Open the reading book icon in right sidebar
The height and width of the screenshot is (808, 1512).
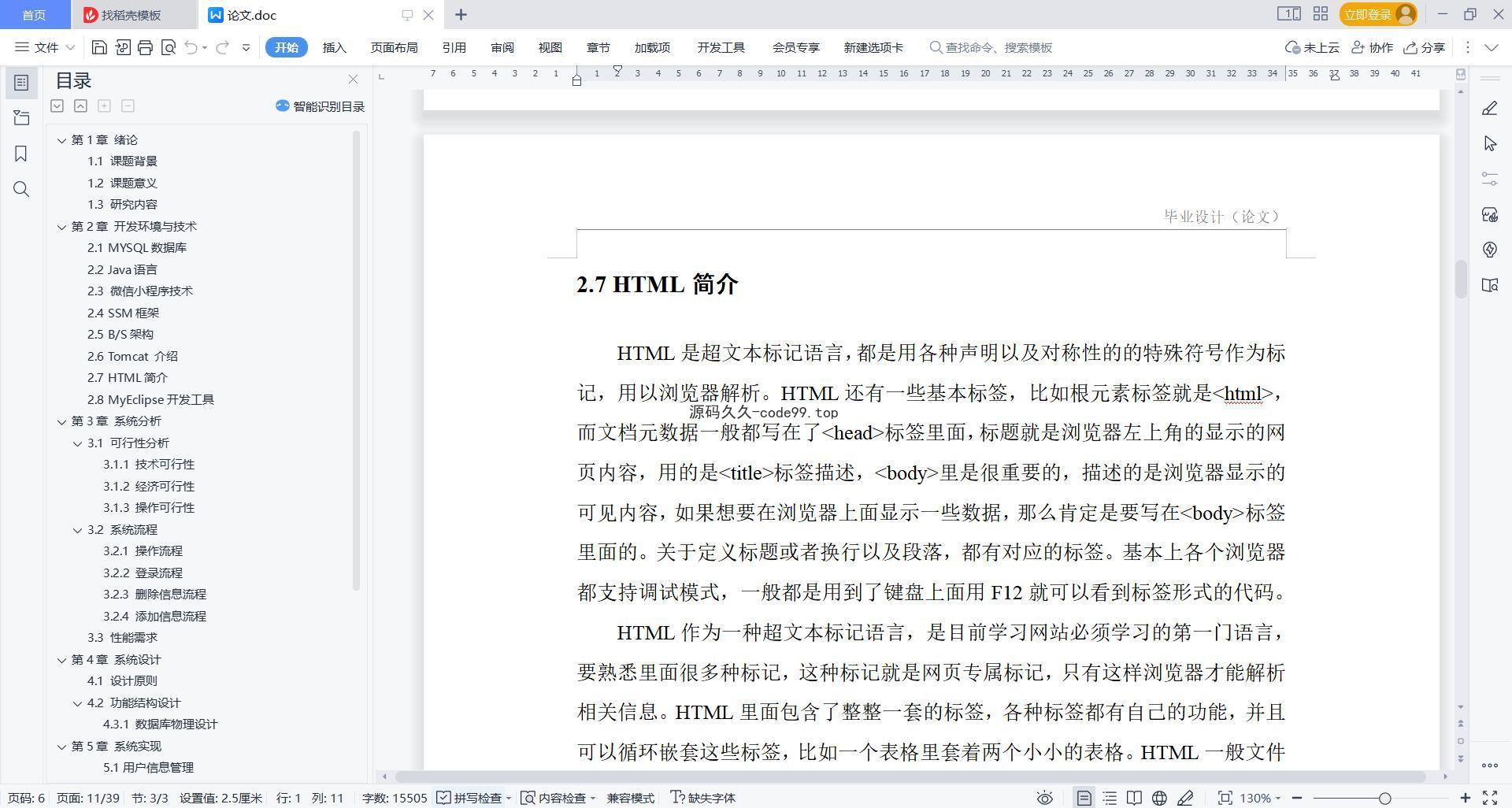click(1489, 285)
